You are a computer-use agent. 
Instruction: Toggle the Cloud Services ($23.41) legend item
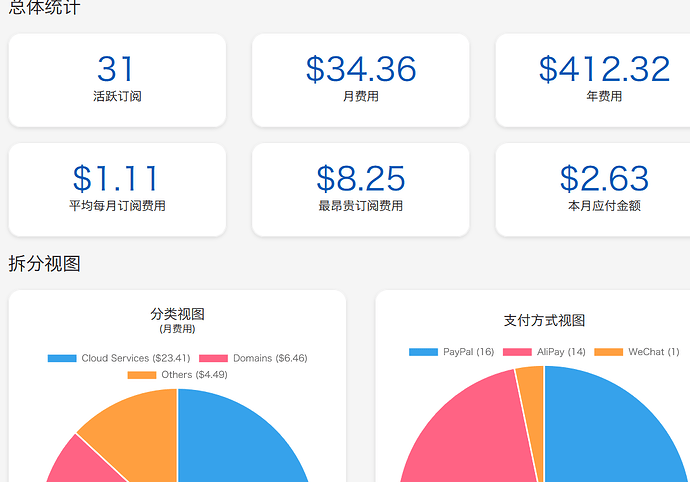pos(118,358)
